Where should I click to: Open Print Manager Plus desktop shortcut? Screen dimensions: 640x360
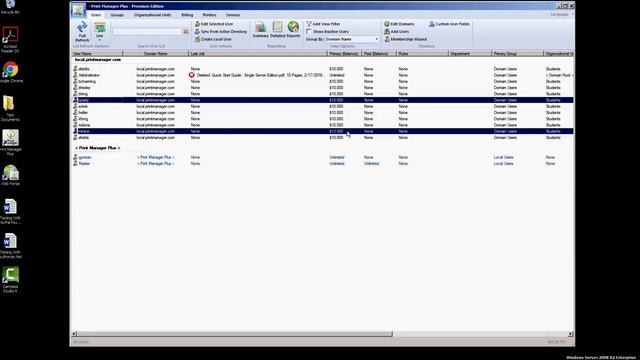(10, 142)
